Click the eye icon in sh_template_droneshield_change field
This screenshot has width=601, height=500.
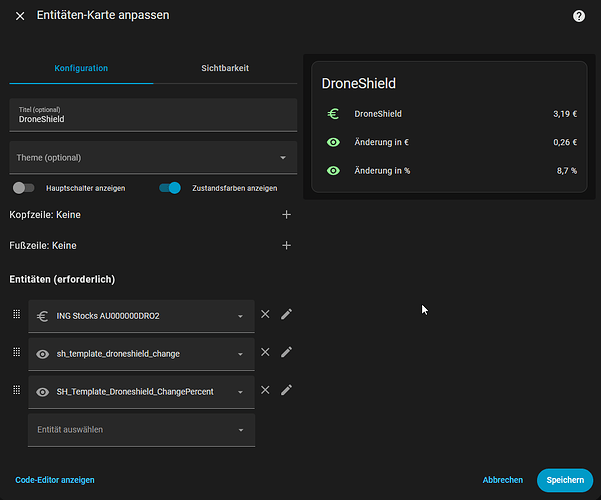click(43, 354)
